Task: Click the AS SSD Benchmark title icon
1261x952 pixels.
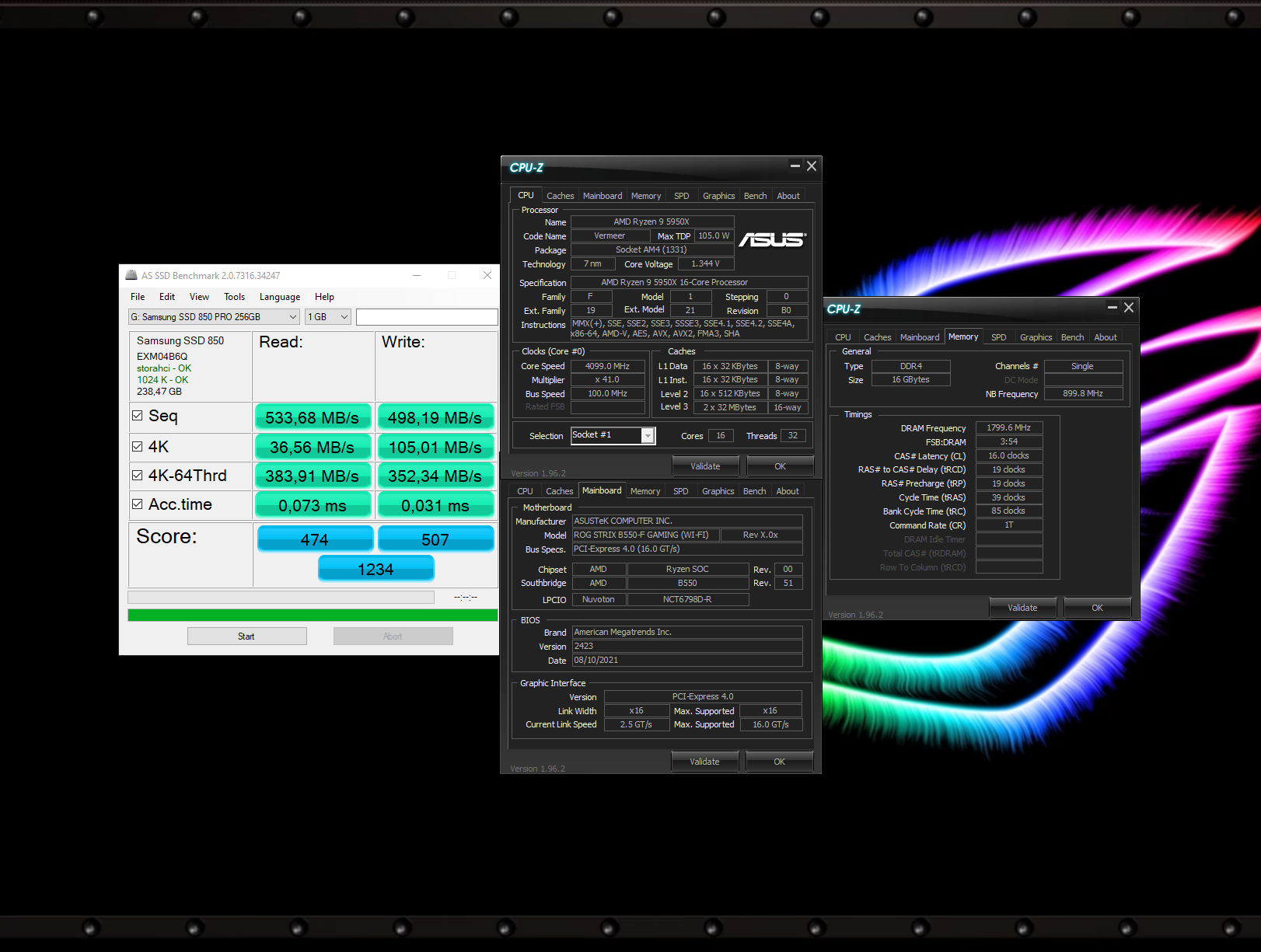Action: [x=131, y=275]
